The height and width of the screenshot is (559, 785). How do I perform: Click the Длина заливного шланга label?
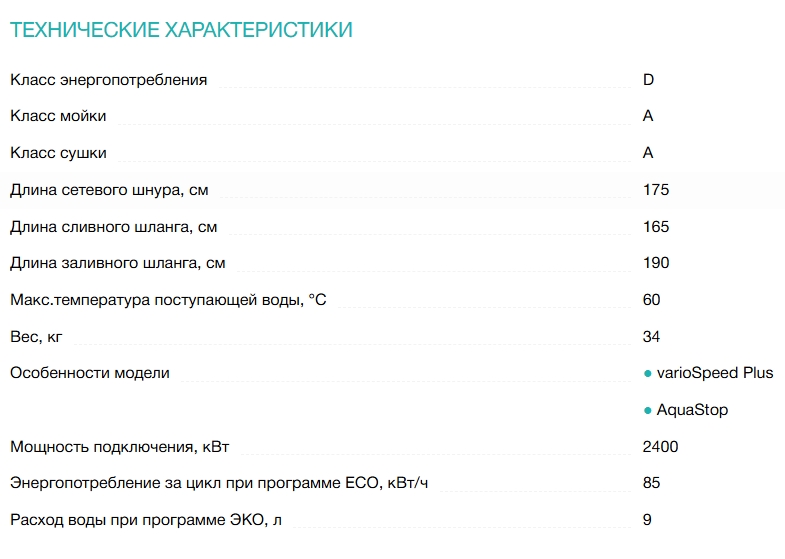click(117, 263)
